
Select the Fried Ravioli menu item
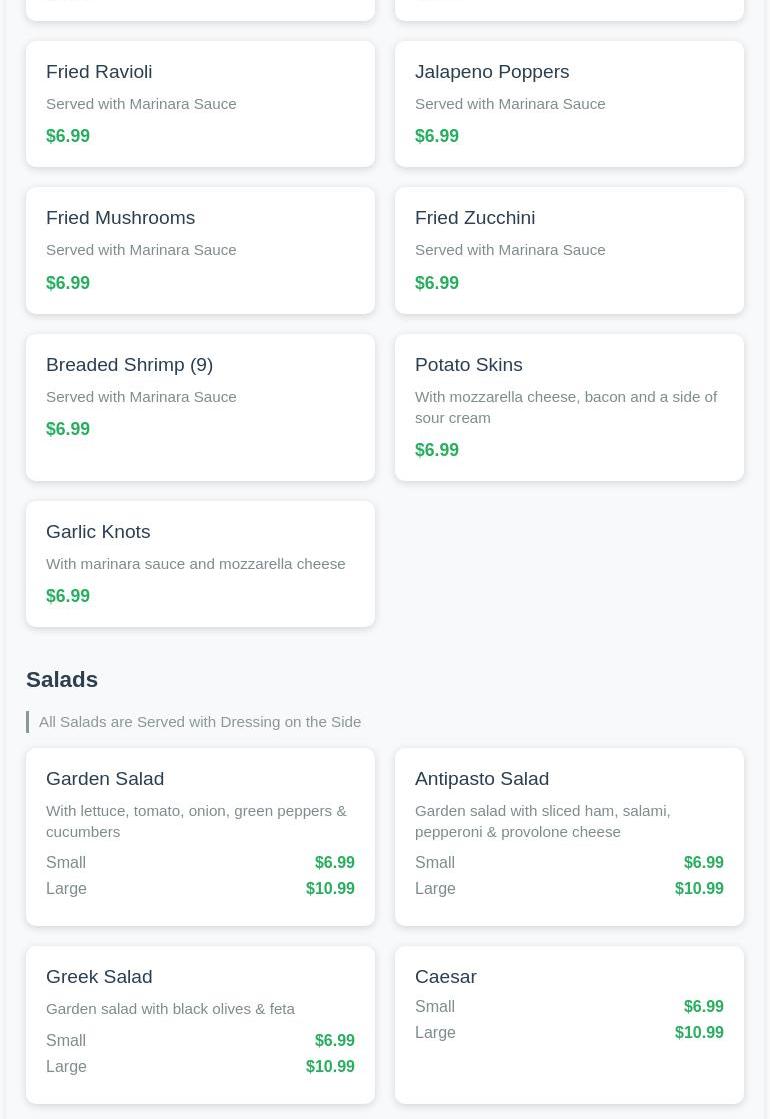coord(99,72)
